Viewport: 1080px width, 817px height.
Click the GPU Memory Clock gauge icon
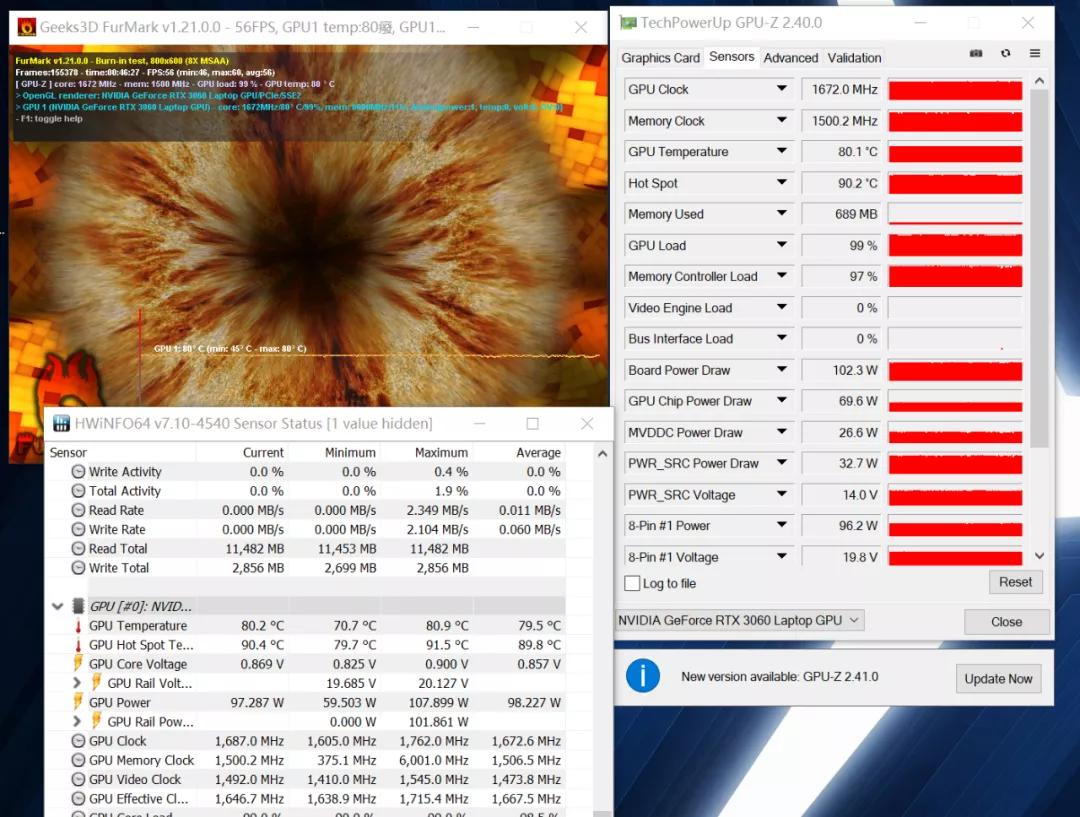click(x=78, y=760)
